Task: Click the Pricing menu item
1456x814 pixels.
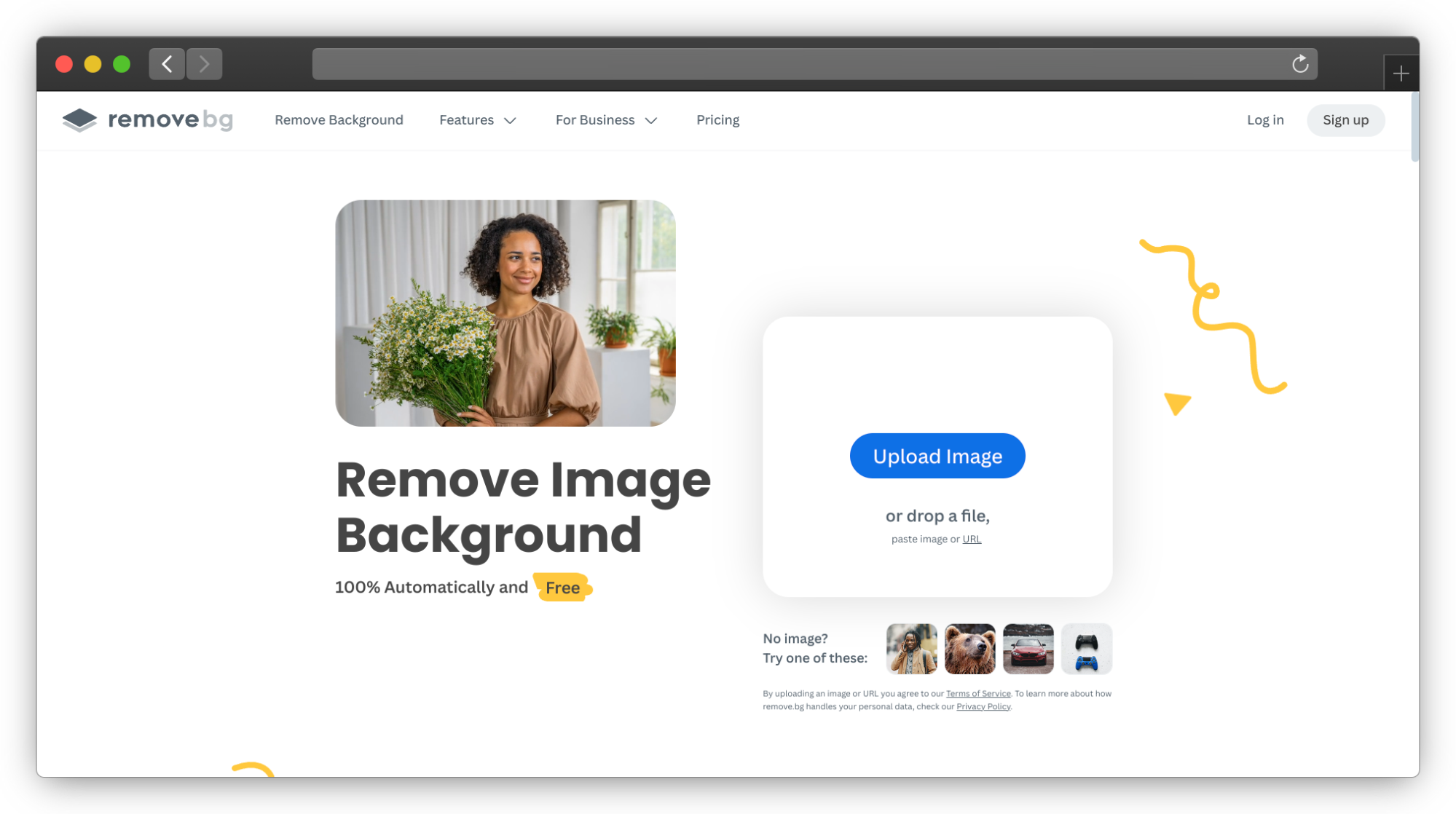Action: [718, 120]
